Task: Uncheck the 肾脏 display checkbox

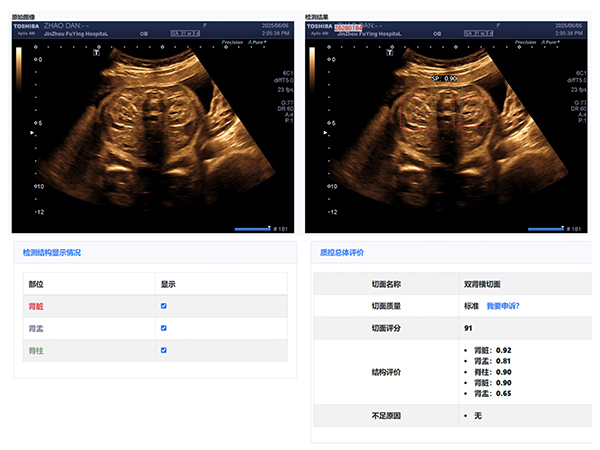Action: point(163,306)
